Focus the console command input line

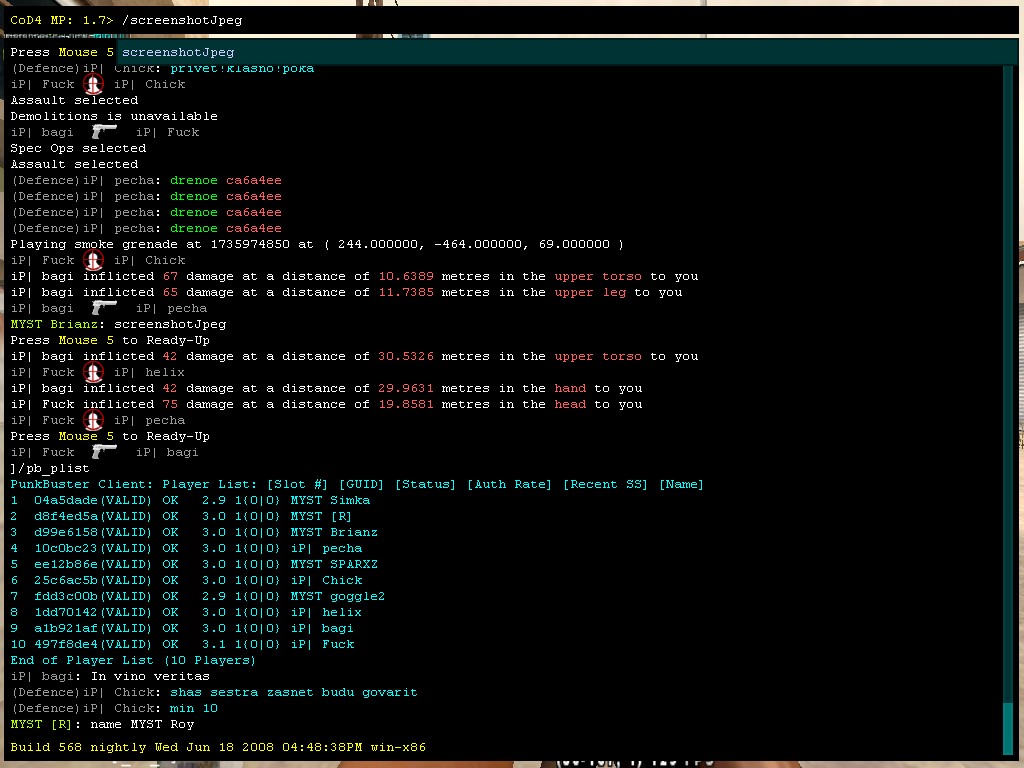pos(511,20)
